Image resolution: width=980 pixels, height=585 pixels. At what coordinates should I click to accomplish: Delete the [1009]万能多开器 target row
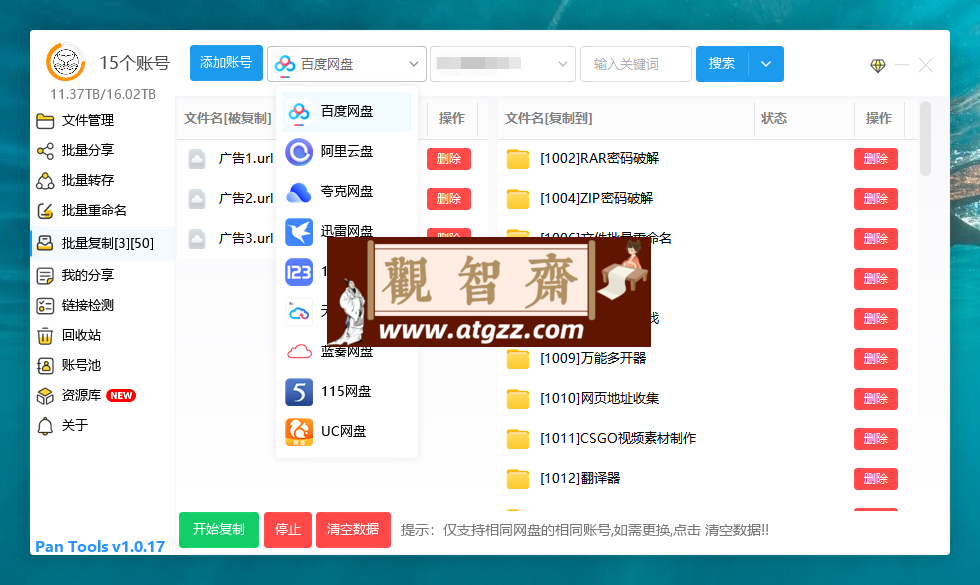point(876,359)
